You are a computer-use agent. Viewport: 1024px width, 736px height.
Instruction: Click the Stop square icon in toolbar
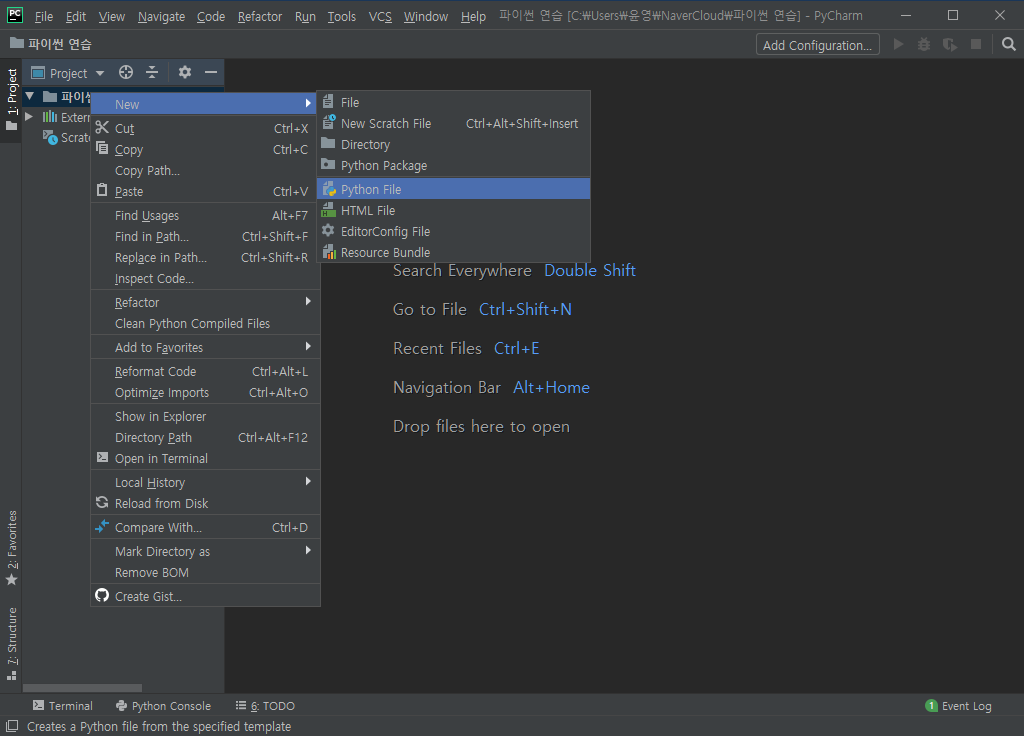tap(976, 44)
